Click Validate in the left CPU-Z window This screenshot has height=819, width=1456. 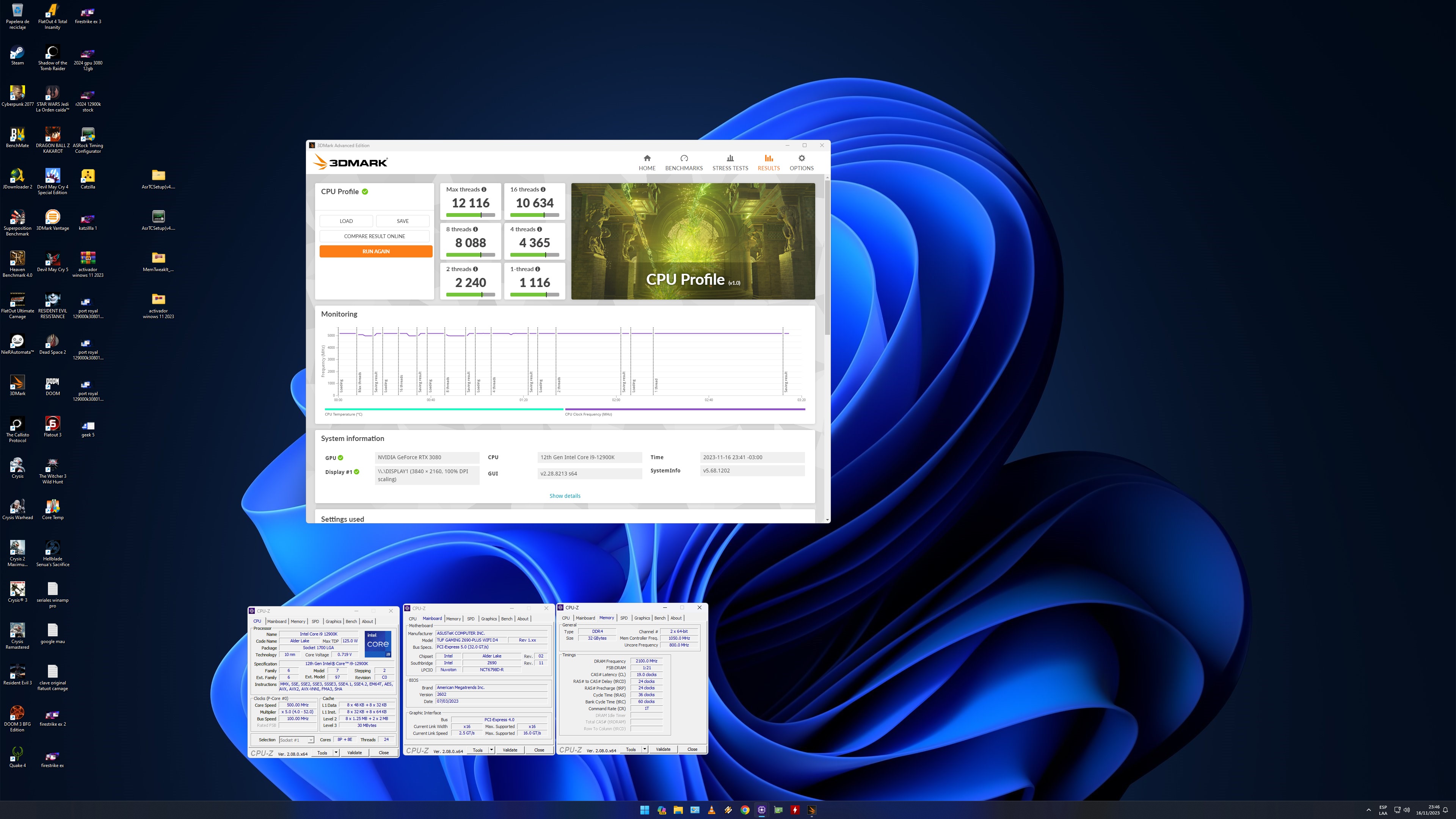coord(355,752)
